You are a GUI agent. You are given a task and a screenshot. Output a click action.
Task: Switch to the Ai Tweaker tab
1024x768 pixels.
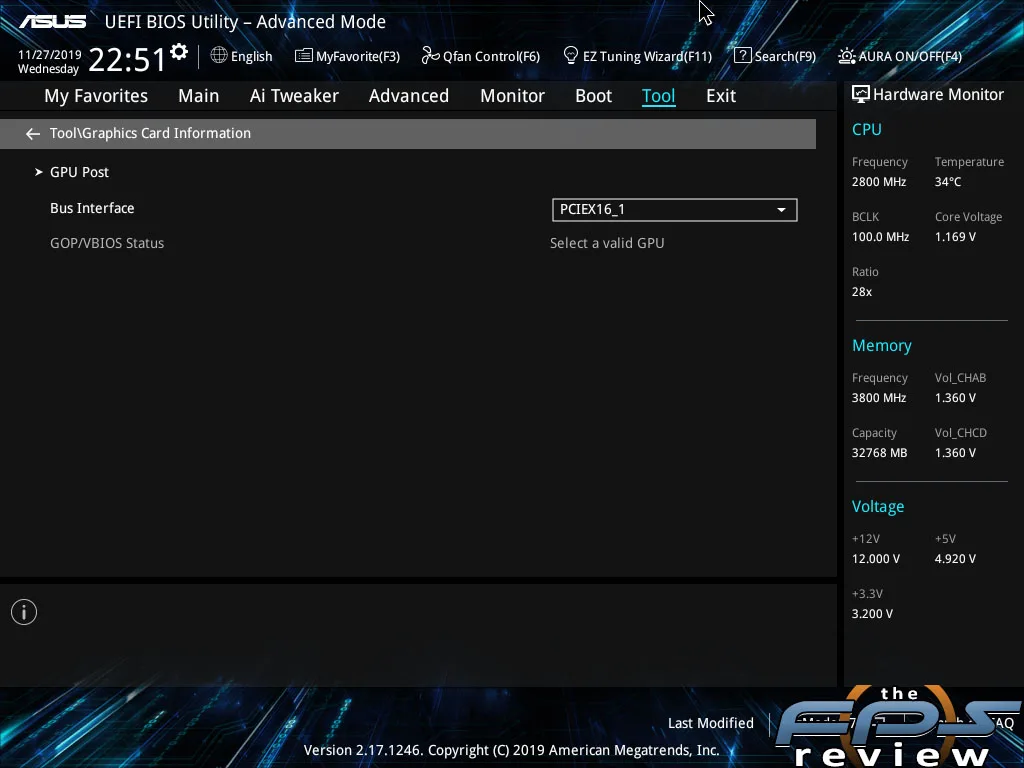pyautogui.click(x=294, y=96)
